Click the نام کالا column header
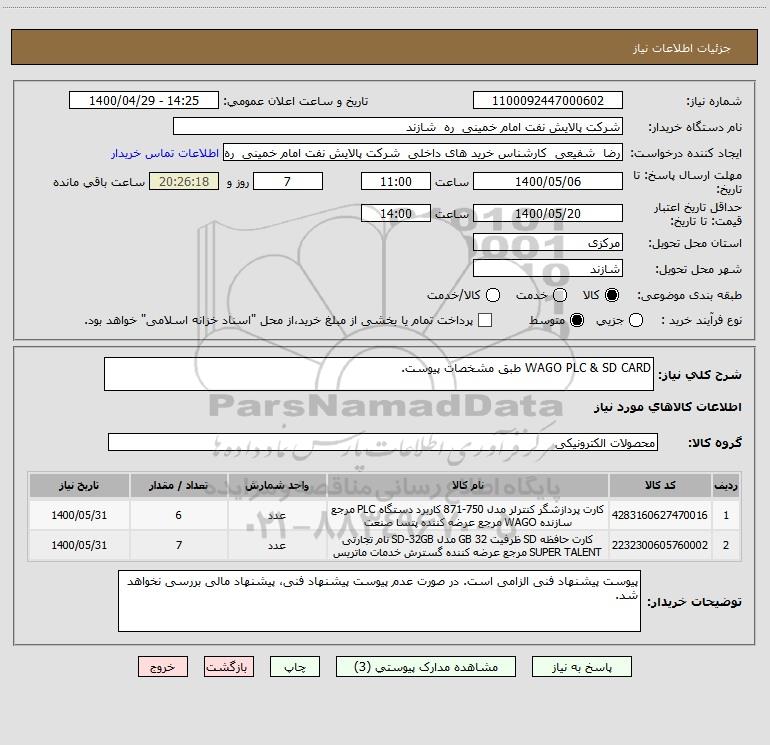770x745 pixels. [x=468, y=485]
